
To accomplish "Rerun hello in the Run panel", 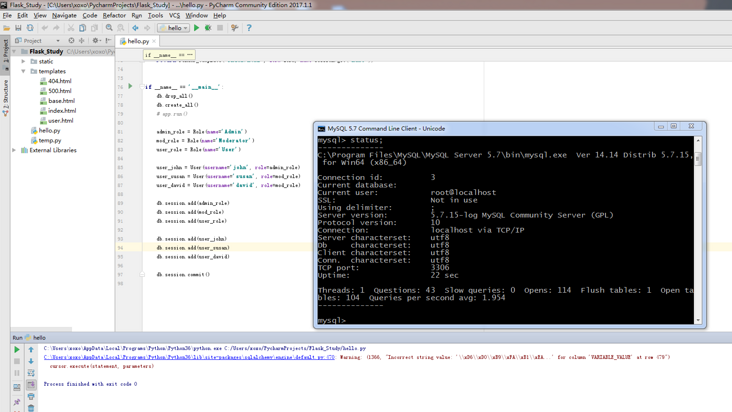I will (17, 350).
